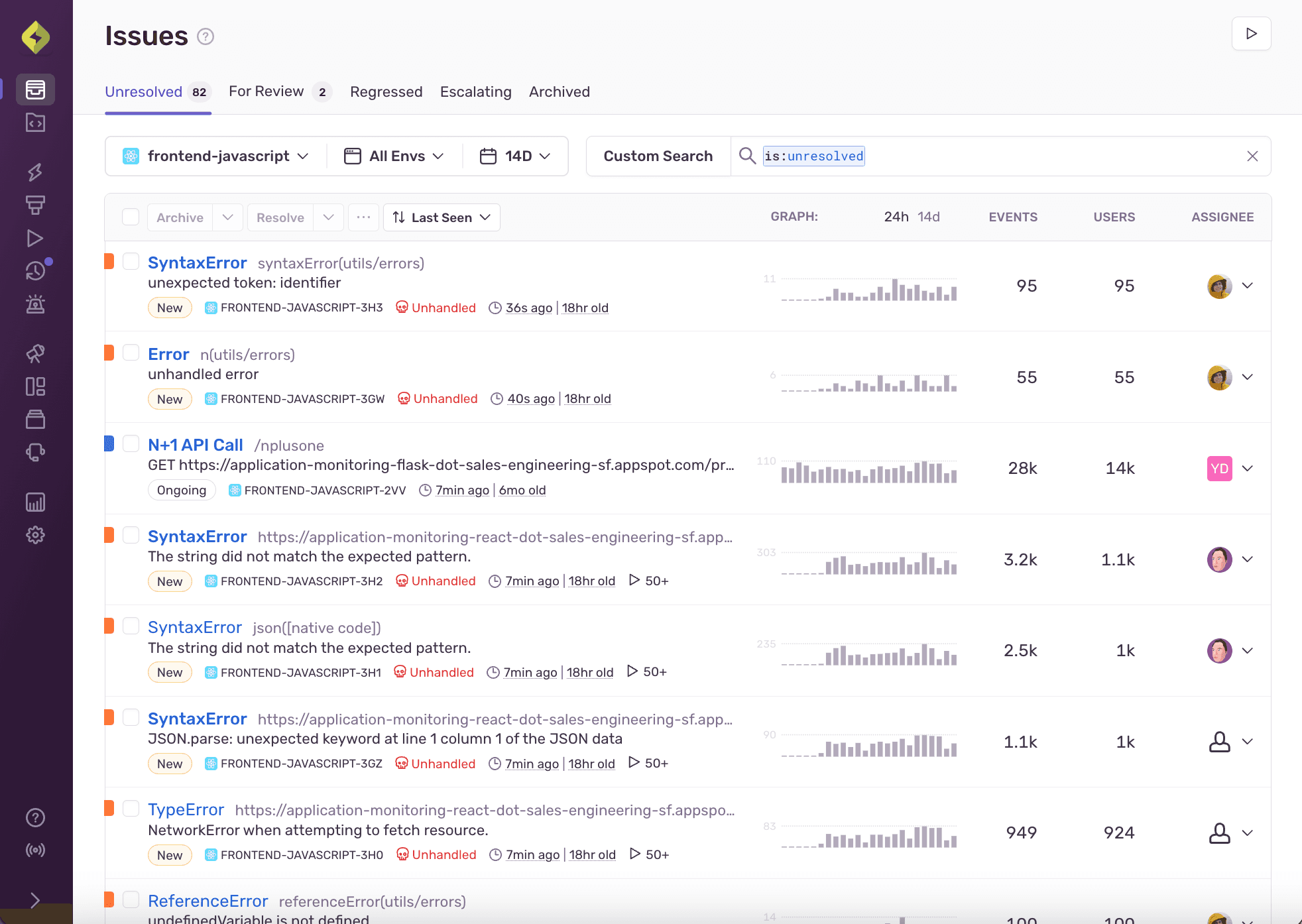The height and width of the screenshot is (924, 1302).
Task: Switch to the Regressed tab
Action: click(385, 91)
